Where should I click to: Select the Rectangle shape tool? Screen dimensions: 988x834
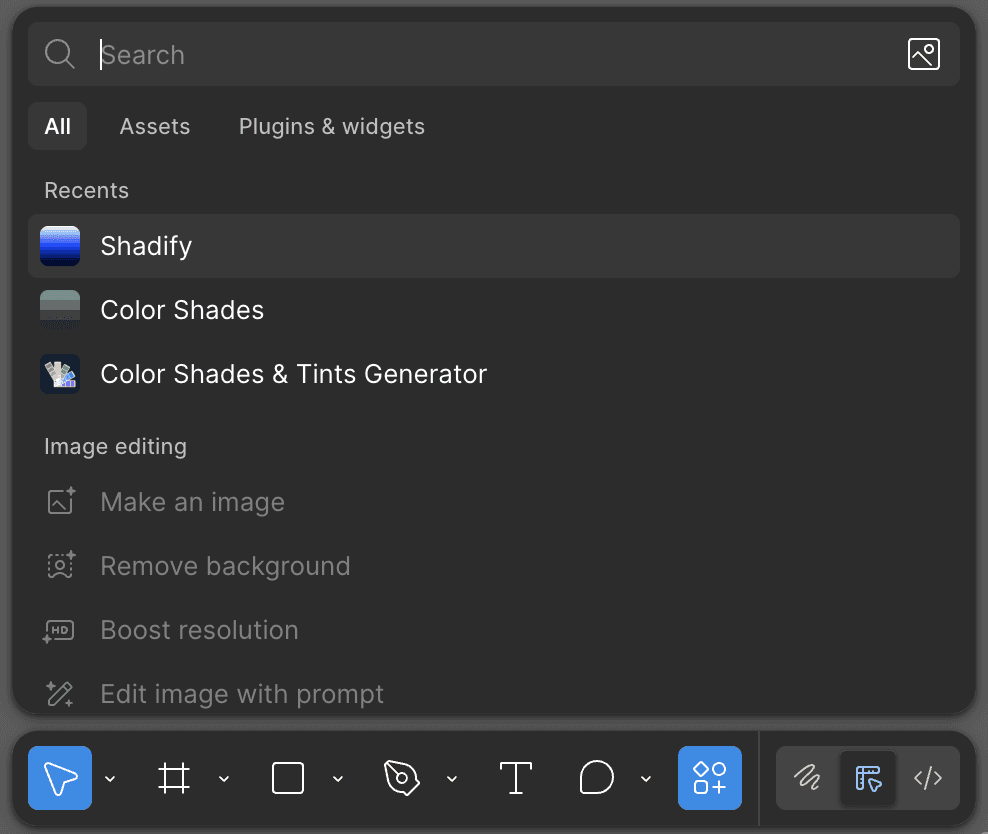pyautogui.click(x=288, y=778)
